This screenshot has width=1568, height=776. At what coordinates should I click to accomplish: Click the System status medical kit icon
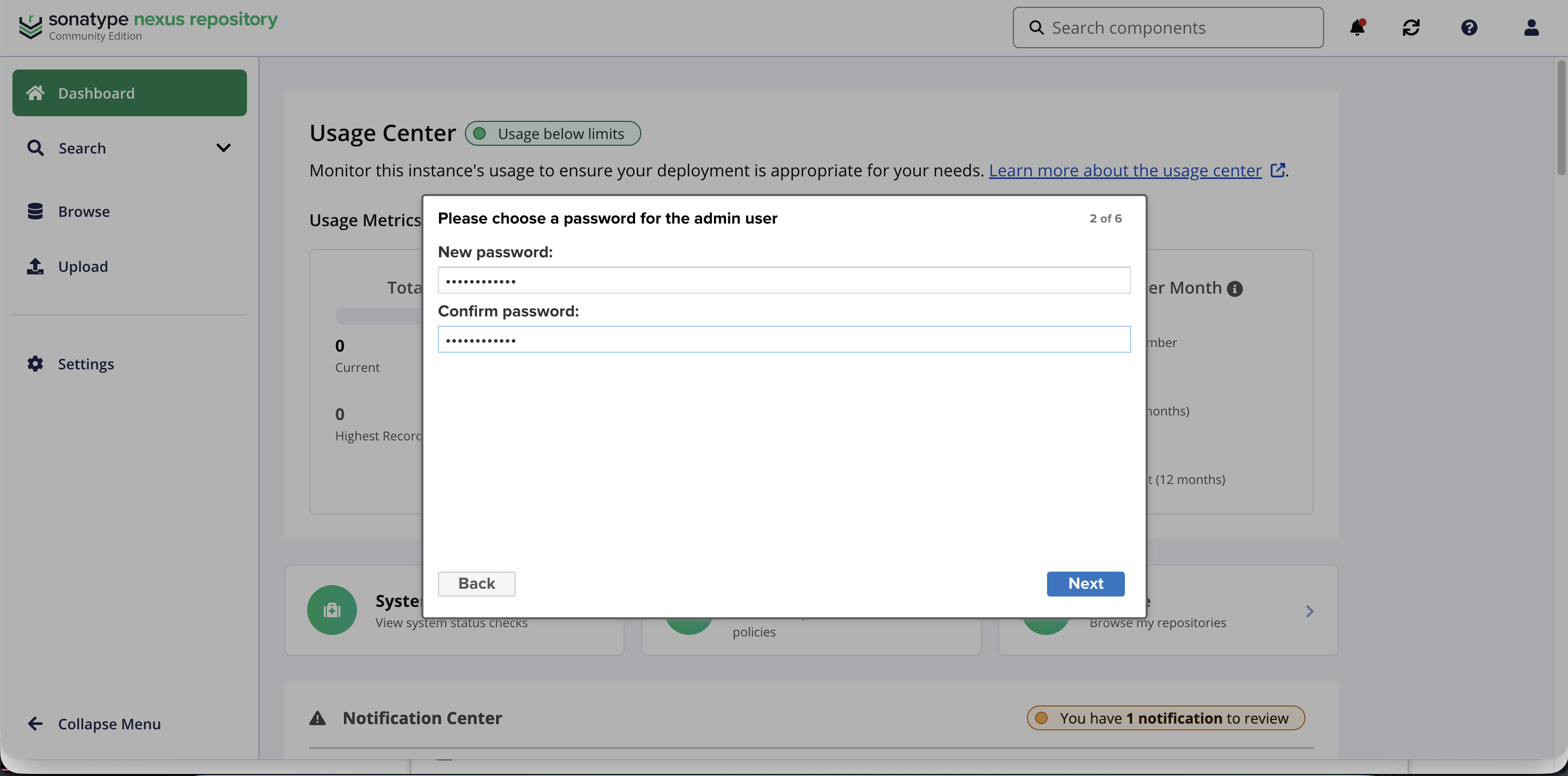coord(332,610)
